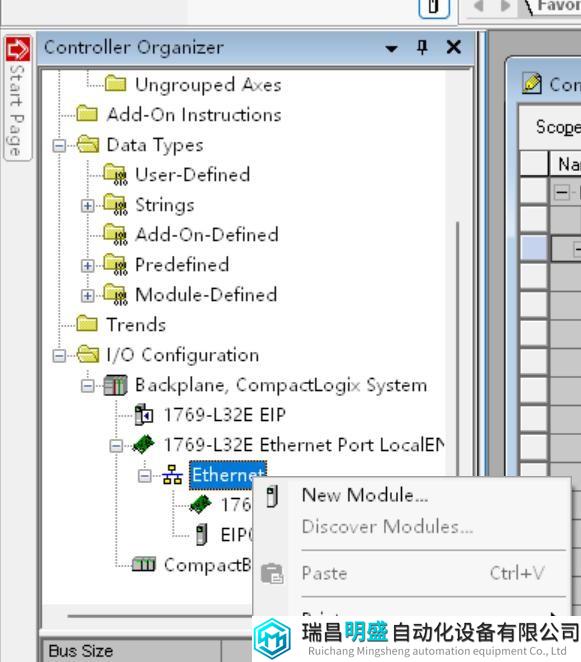The width and height of the screenshot is (581, 662).
Task: Choose New Module... from the context menu
Action: 365,495
